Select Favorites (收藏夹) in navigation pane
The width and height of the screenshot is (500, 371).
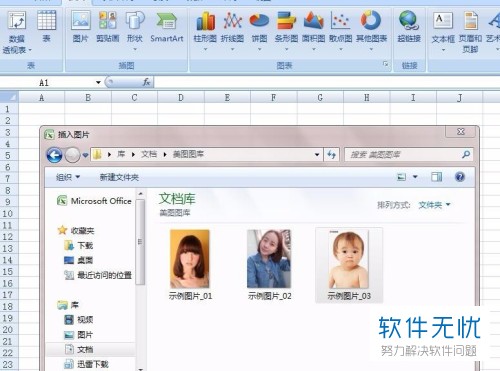click(76, 230)
